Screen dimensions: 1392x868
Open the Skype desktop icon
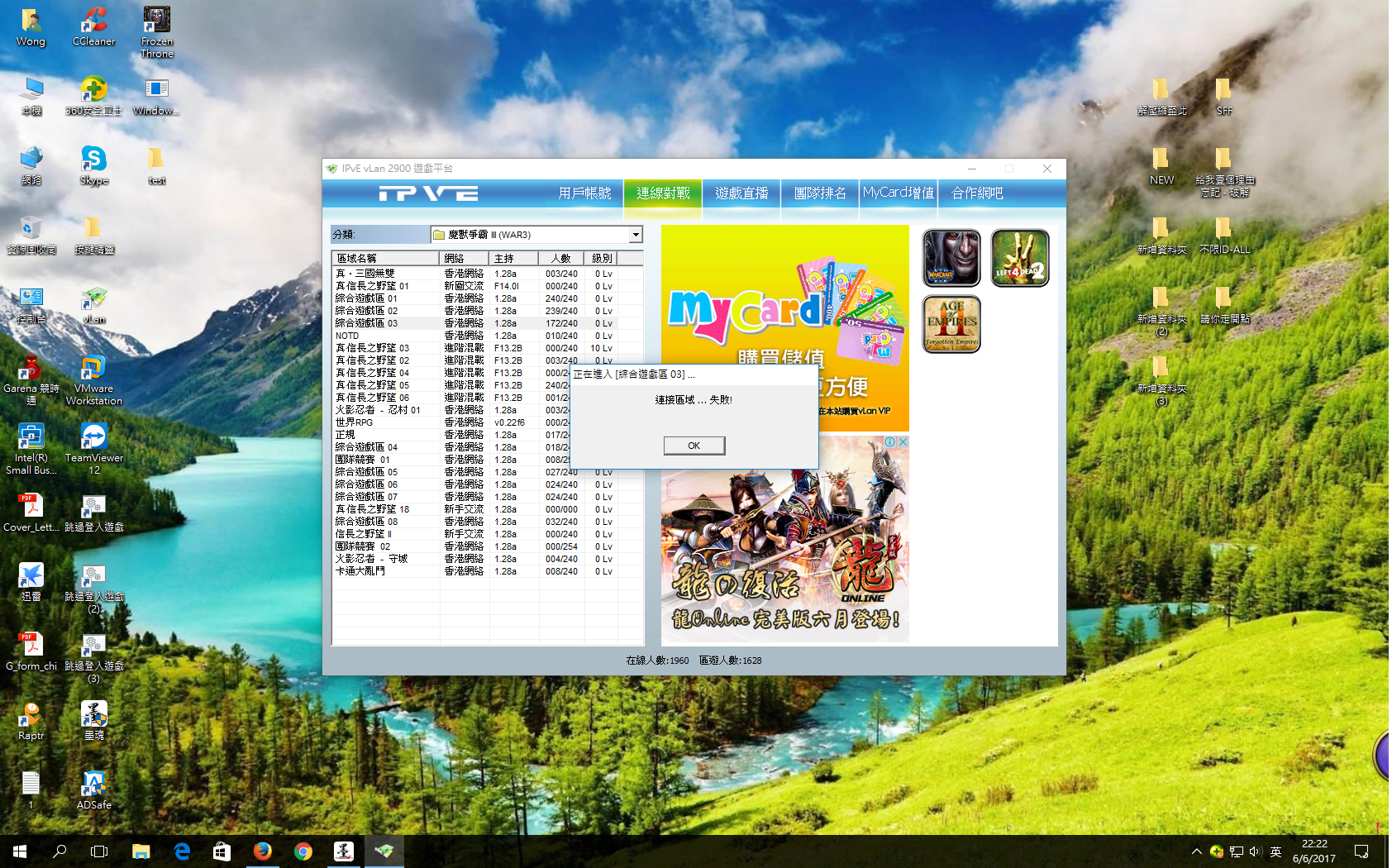click(x=93, y=165)
